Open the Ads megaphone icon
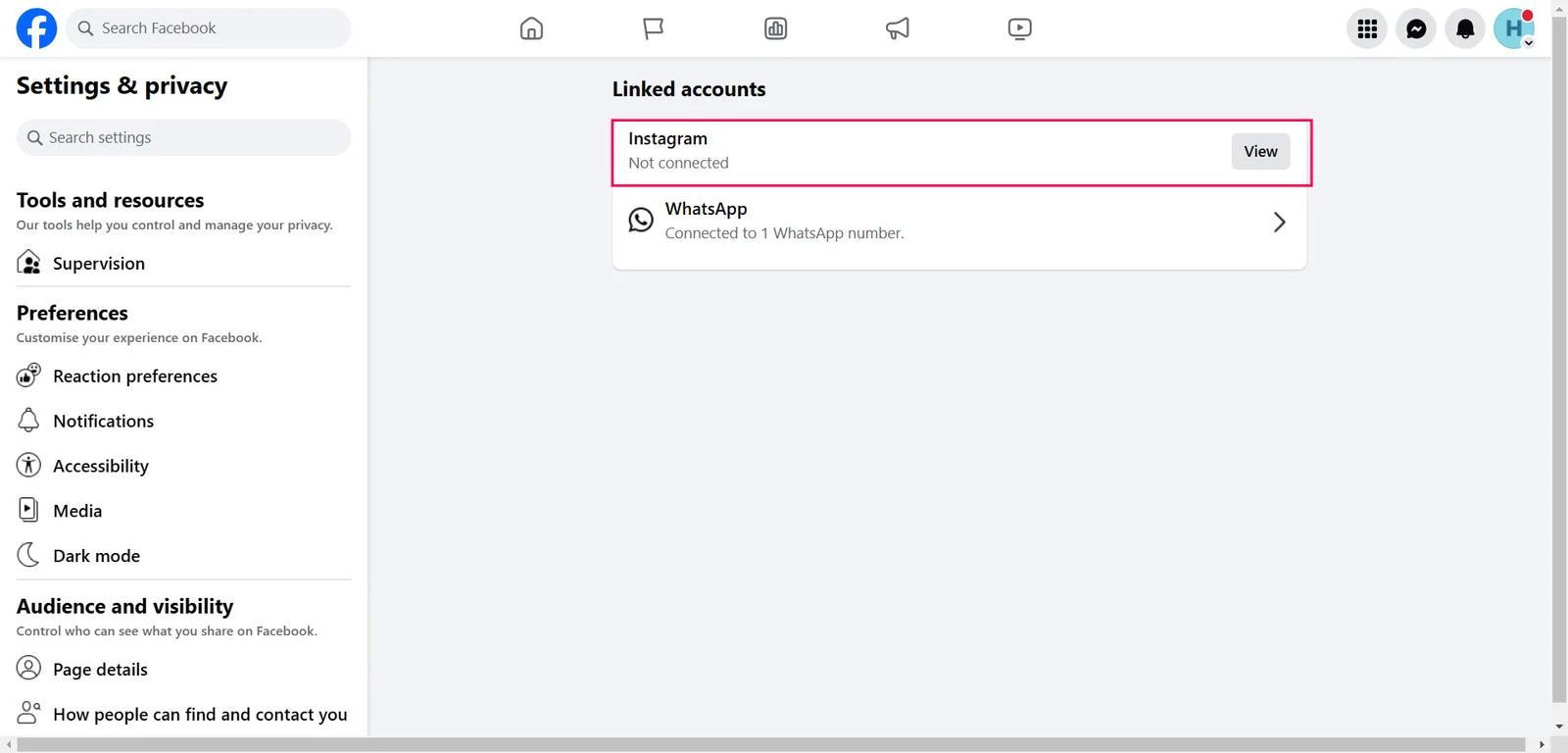The height and width of the screenshot is (753, 1568). pyautogui.click(x=898, y=28)
